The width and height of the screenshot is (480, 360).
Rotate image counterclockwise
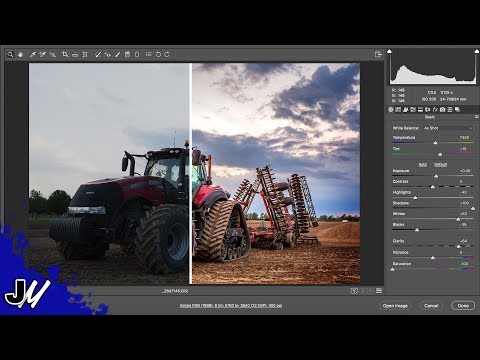pyautogui.click(x=158, y=54)
